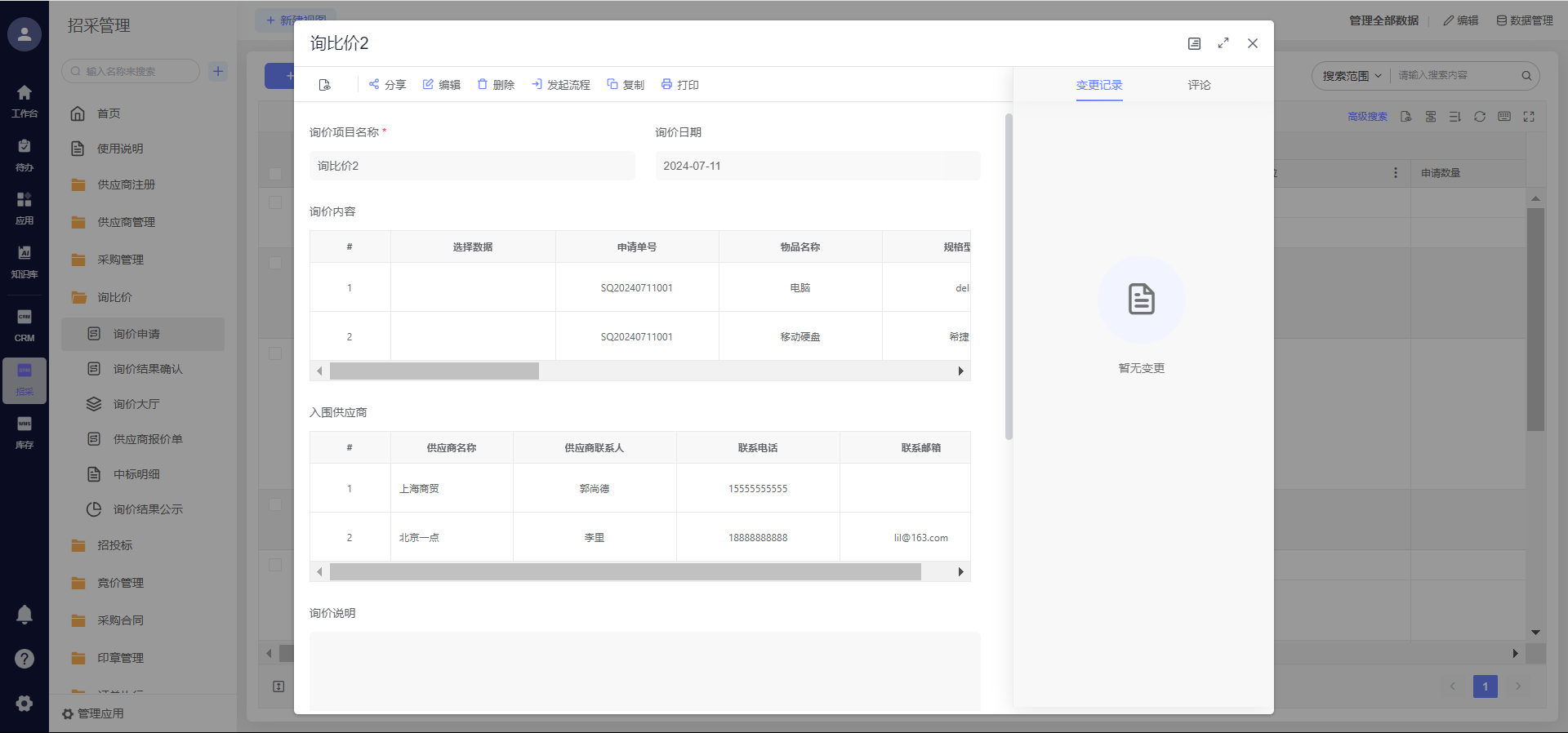Screen dimensions: 1568x733
Task: Open the notifications bell in sidebar
Action: [x=24, y=615]
